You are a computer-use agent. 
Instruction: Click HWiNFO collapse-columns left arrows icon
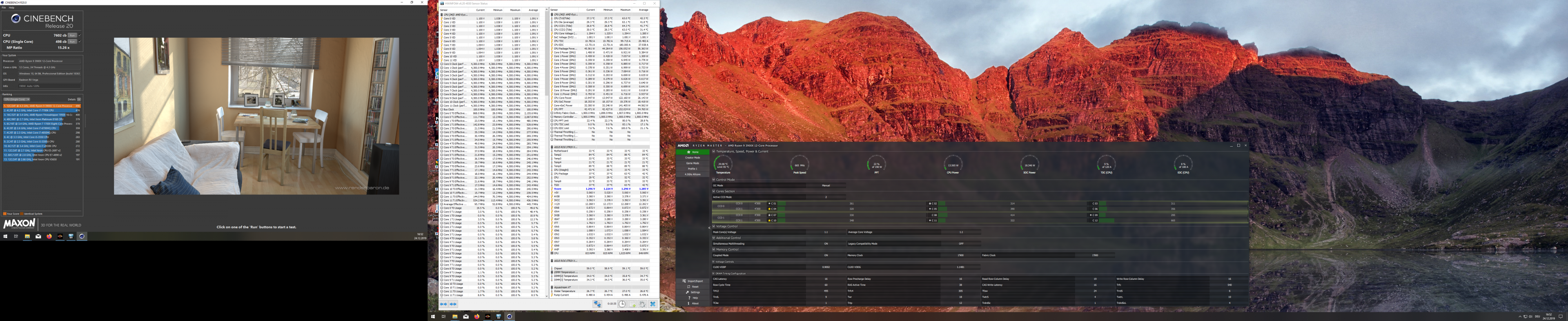click(x=444, y=303)
